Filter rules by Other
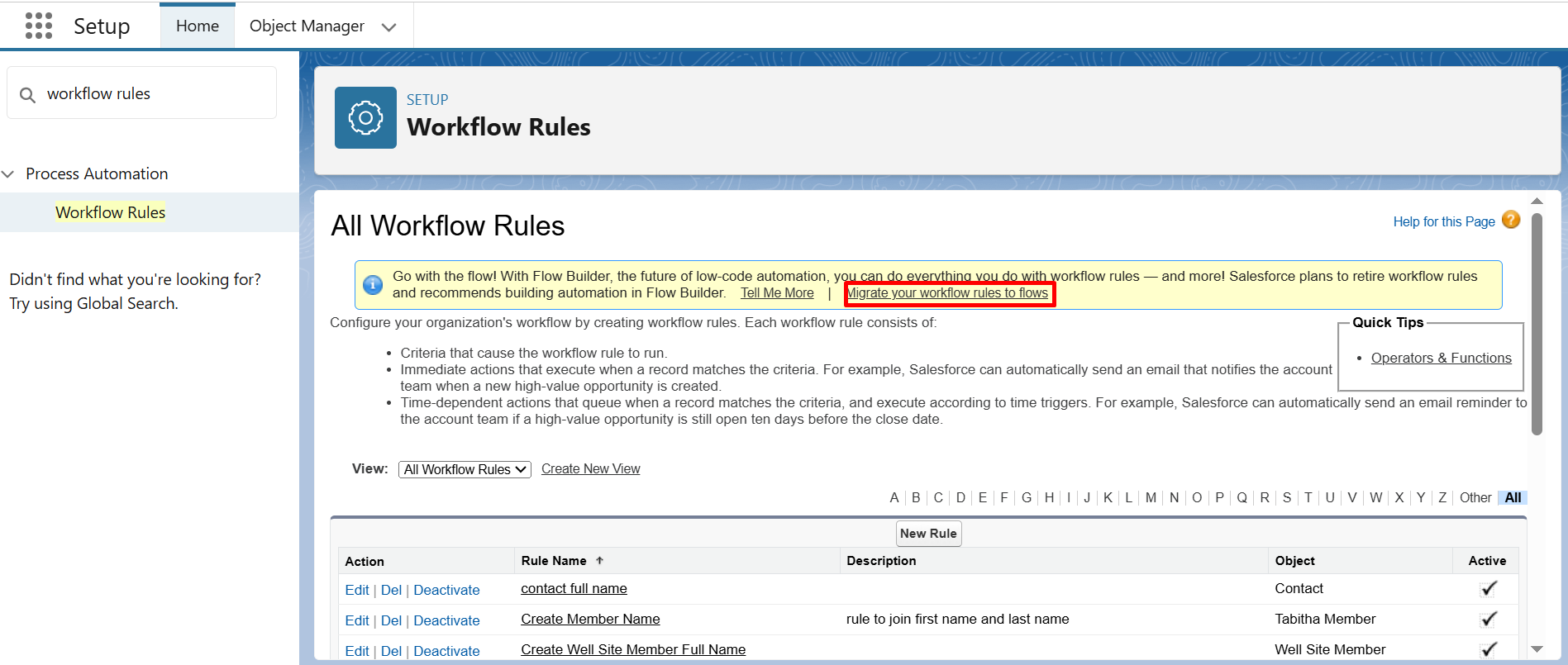Viewport: 1568px width, 665px height. pyautogui.click(x=1475, y=497)
